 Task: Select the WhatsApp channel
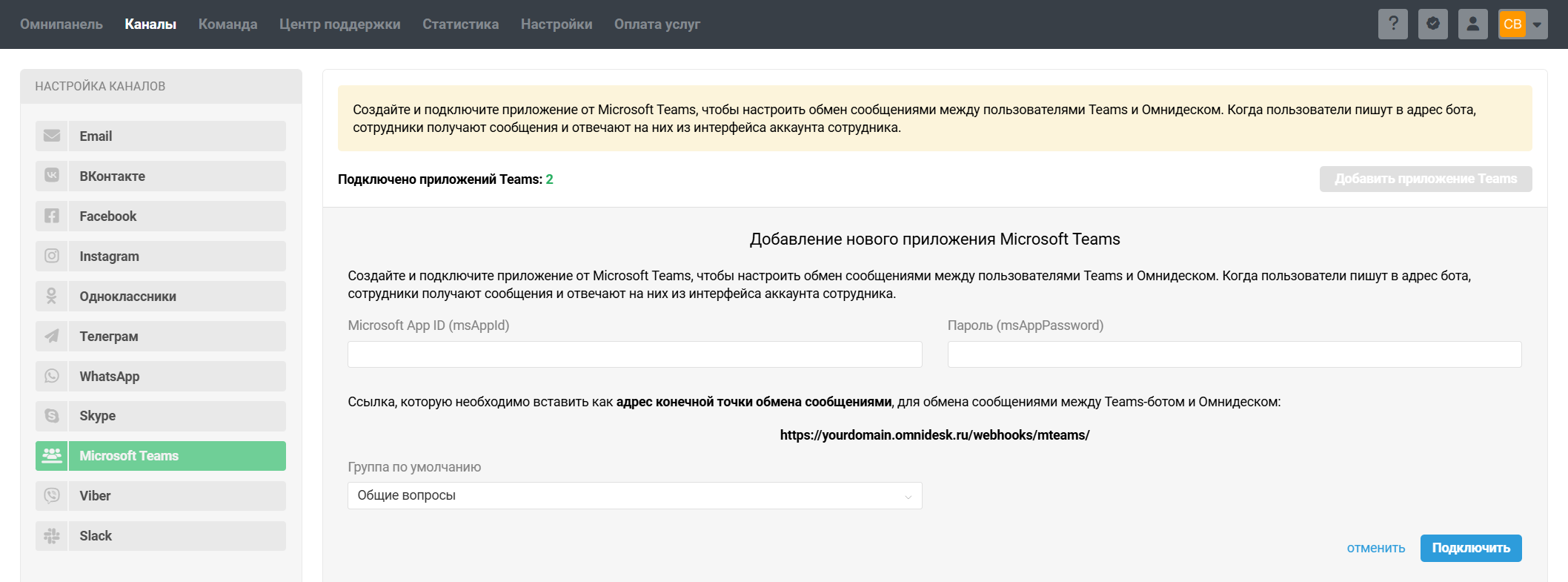click(161, 376)
